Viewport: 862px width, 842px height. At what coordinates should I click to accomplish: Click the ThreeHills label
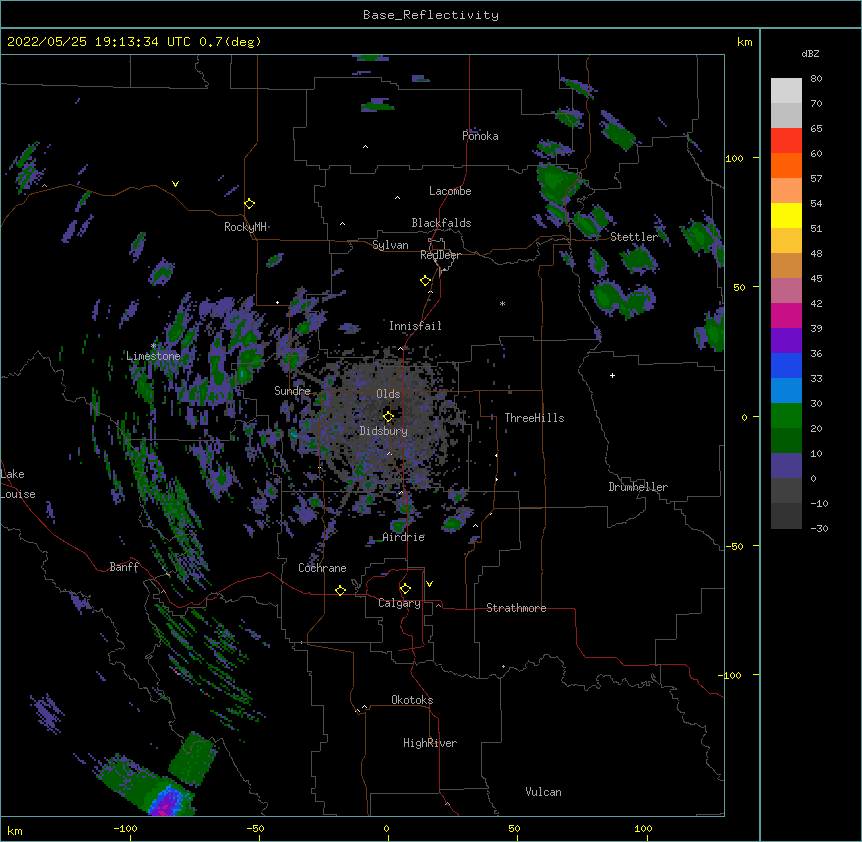click(x=534, y=418)
